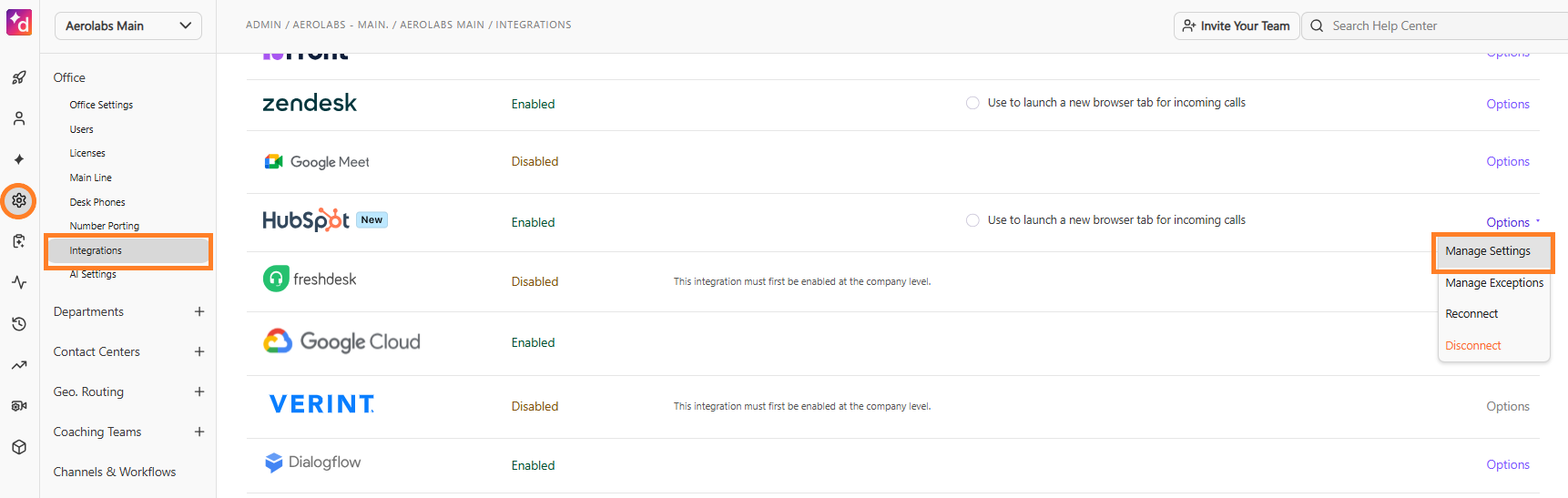Screen dimensions: 1568x498
Task: Open Number Porting in the sidebar
Action: click(x=105, y=226)
